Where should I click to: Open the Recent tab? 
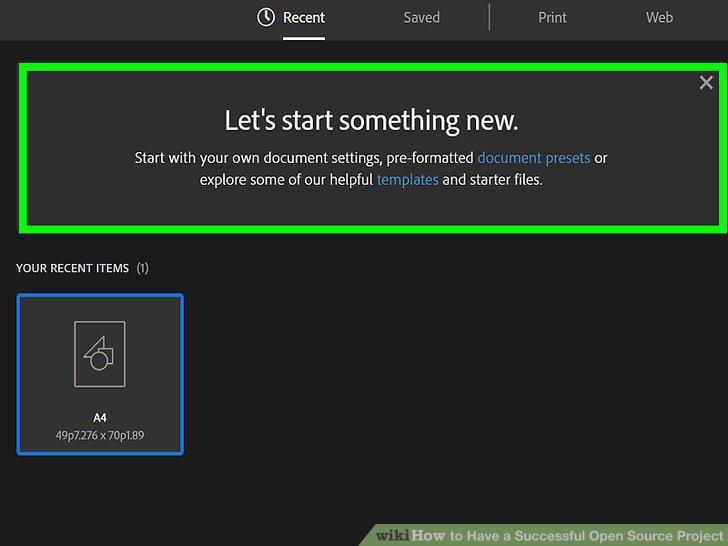click(x=304, y=18)
